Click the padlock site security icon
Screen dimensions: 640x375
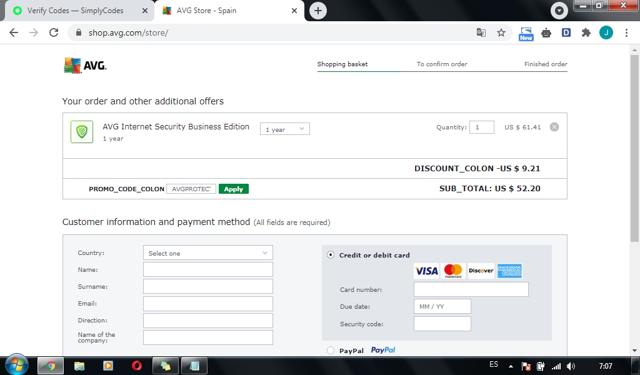pos(79,33)
